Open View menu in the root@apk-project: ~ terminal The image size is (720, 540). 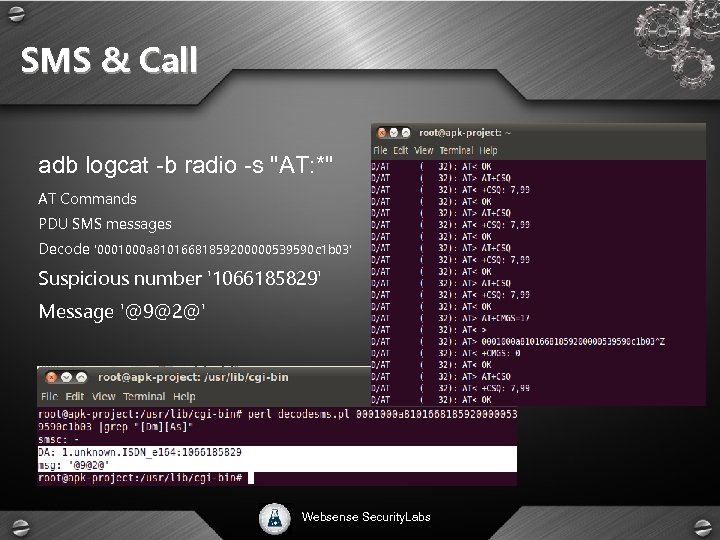423,150
